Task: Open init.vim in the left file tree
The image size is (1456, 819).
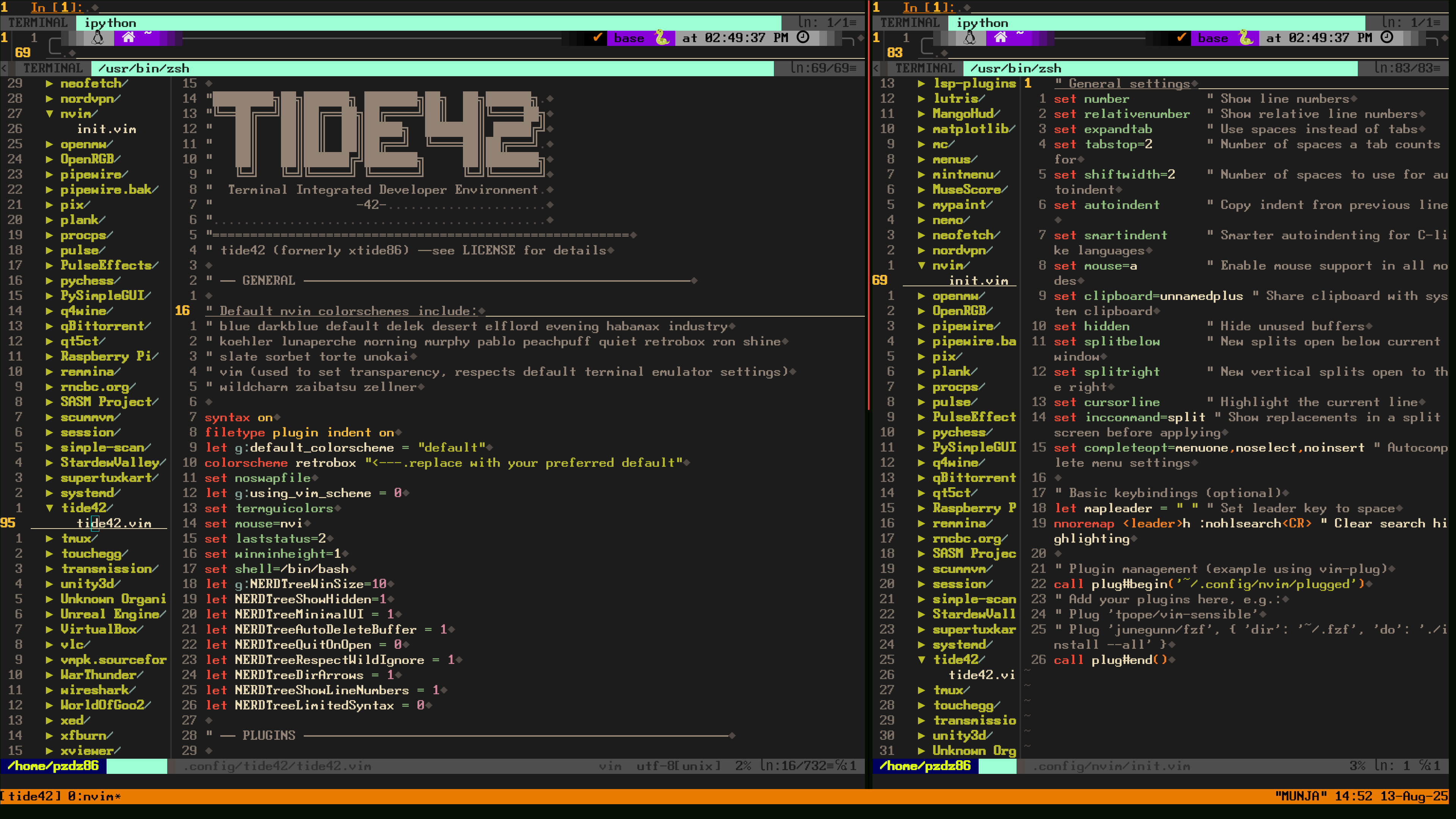Action: [106, 129]
